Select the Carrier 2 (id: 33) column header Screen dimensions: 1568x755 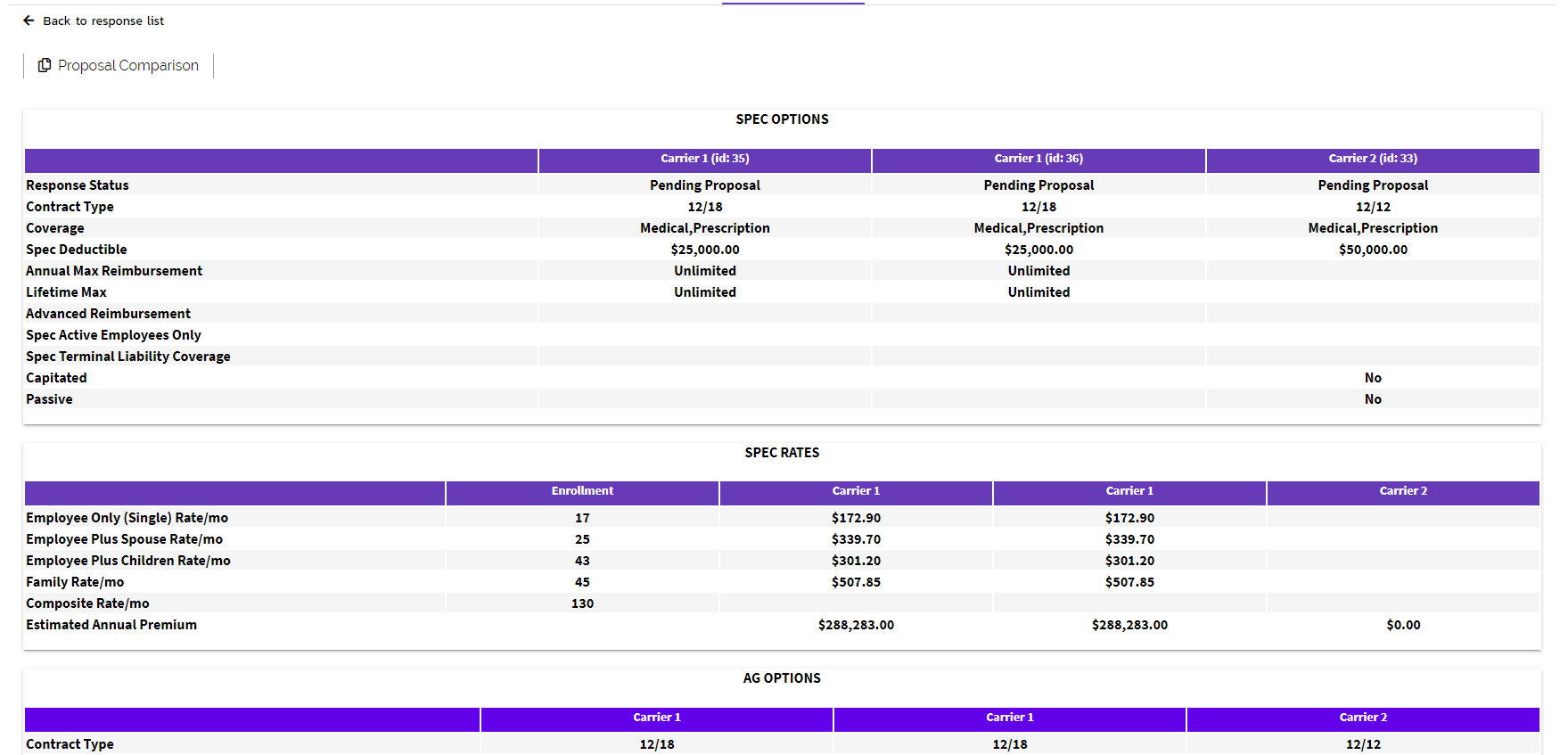coord(1372,159)
